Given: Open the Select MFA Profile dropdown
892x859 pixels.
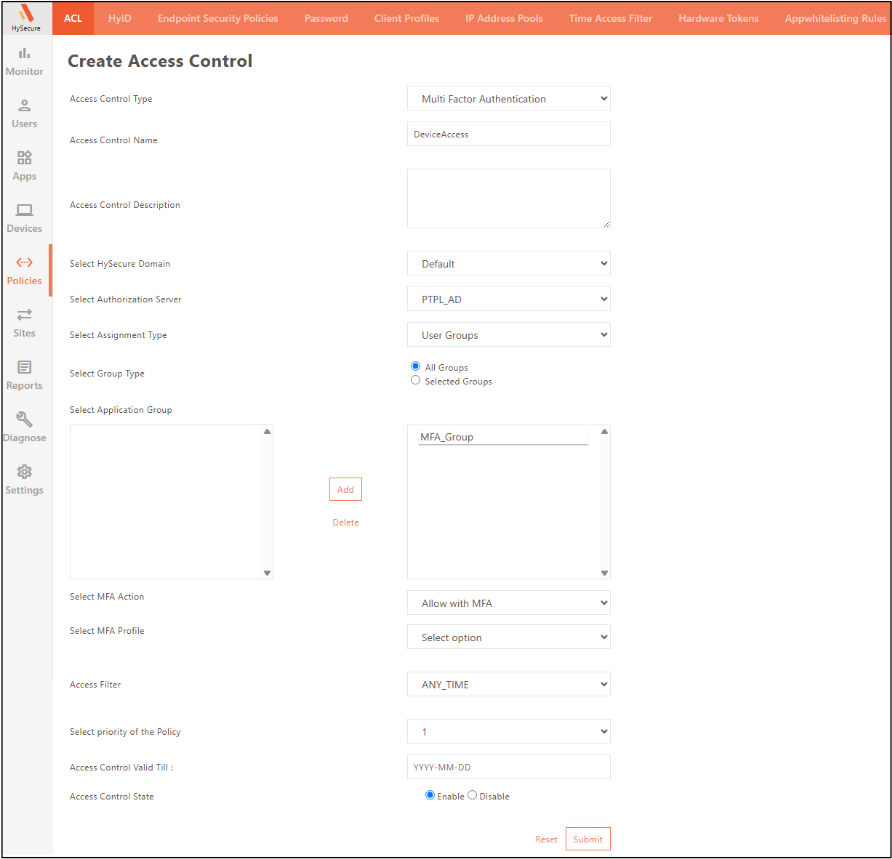Looking at the screenshot, I should pyautogui.click(x=508, y=637).
